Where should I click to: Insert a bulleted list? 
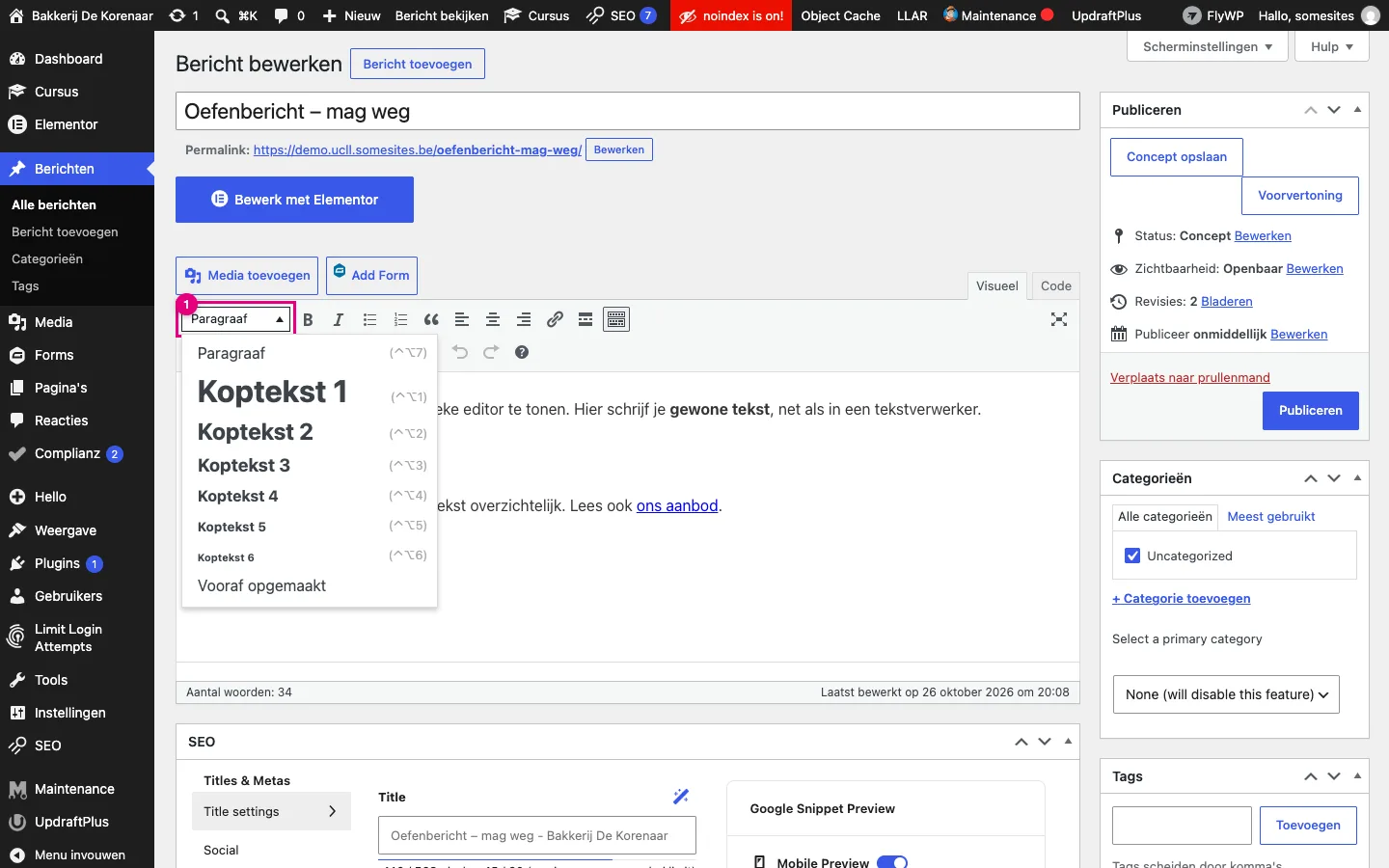[369, 319]
